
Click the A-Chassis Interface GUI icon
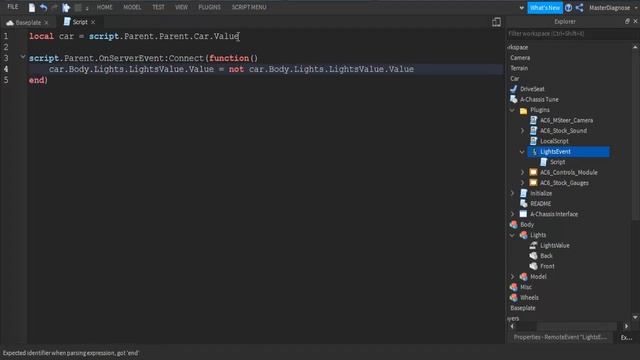click(x=524, y=214)
